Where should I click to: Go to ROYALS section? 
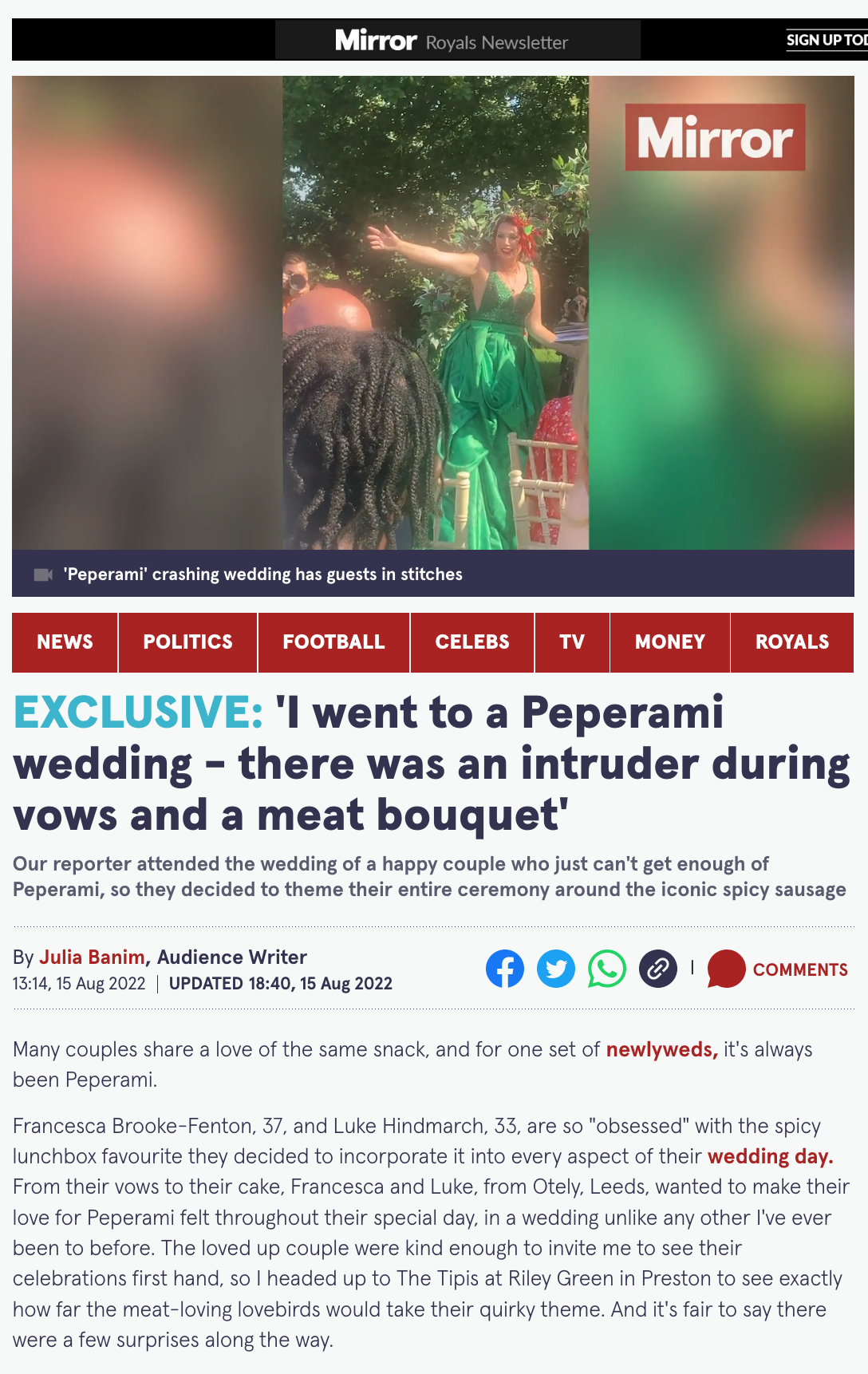[792, 642]
